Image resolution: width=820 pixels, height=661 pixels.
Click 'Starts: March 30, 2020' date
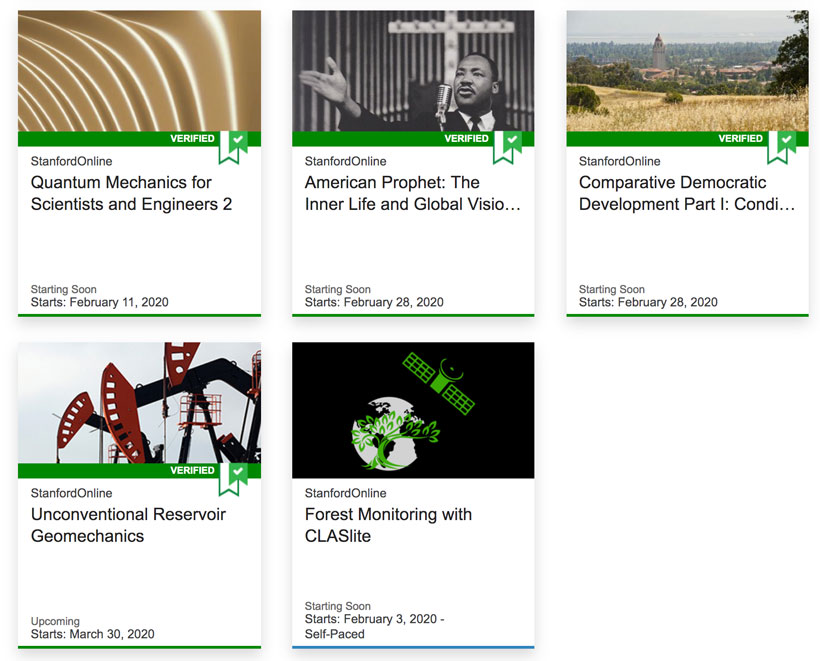pos(93,634)
